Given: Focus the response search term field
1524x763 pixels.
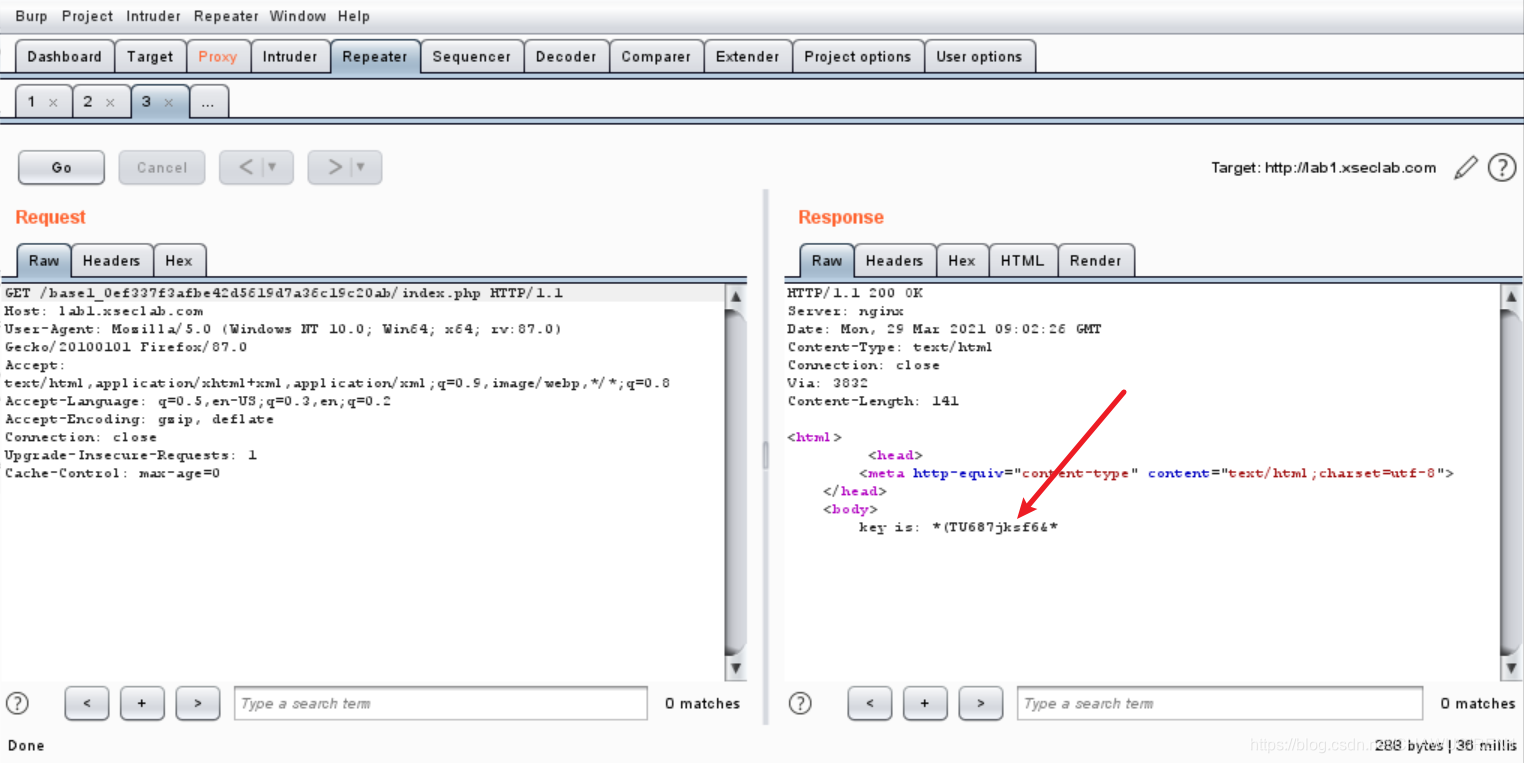Looking at the screenshot, I should point(1220,703).
